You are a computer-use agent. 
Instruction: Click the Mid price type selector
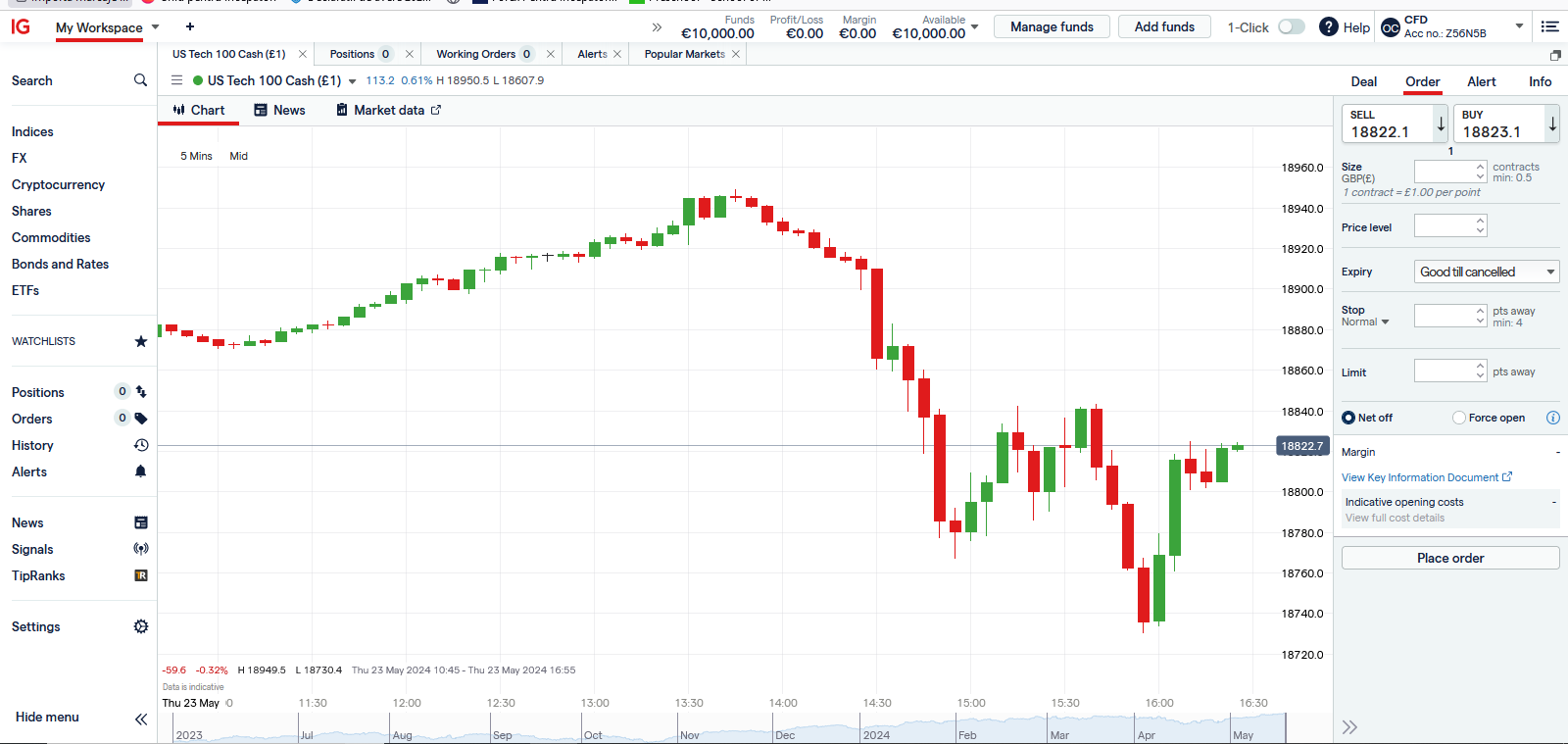[238, 156]
